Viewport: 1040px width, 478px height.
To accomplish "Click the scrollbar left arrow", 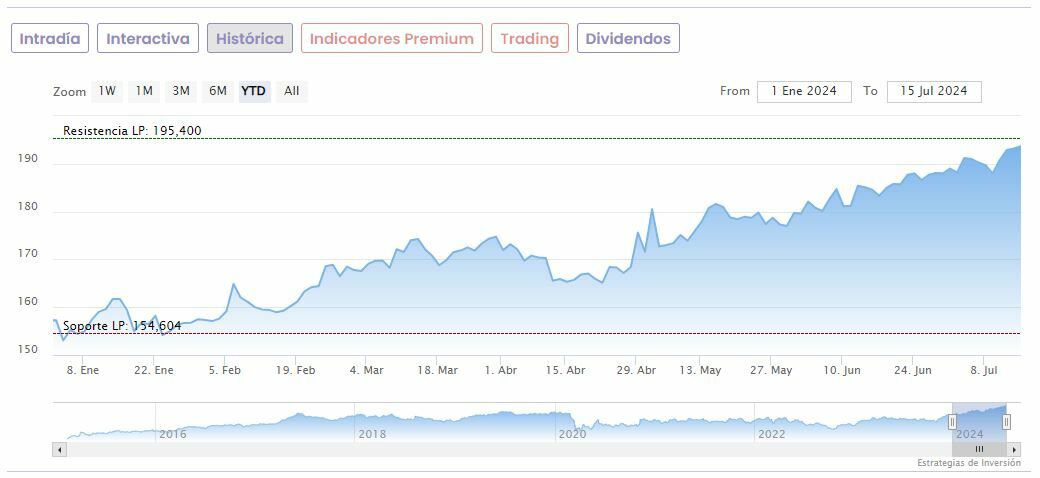I will coord(59,449).
